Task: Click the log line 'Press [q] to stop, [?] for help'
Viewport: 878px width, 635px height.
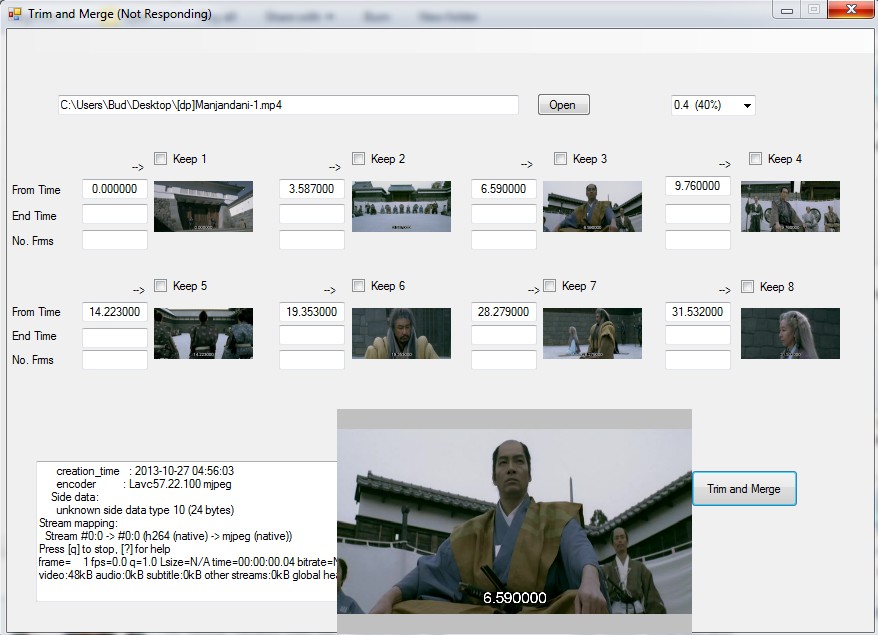Action: 105,549
